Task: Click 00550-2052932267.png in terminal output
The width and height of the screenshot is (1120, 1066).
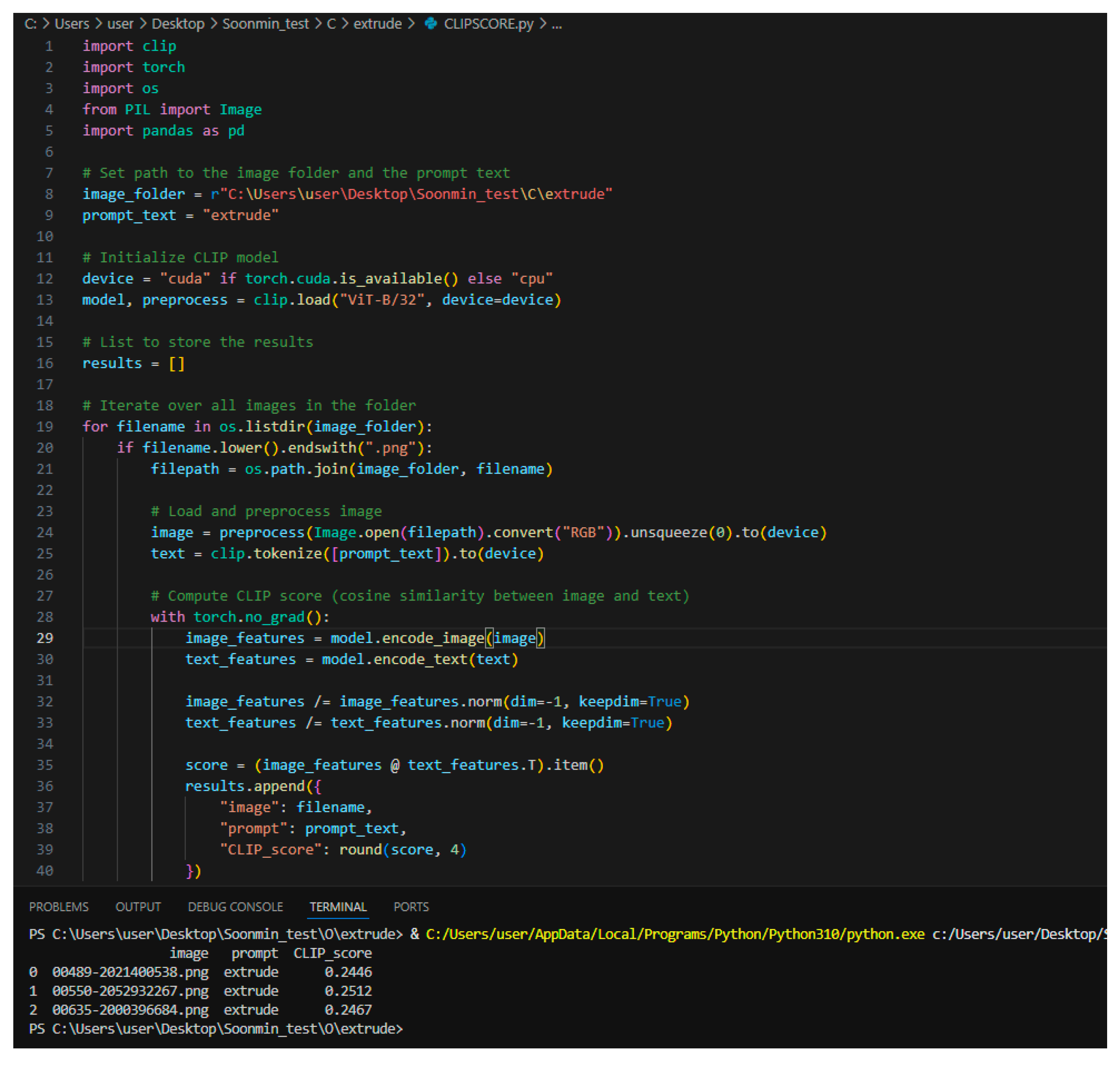Action: (130, 991)
